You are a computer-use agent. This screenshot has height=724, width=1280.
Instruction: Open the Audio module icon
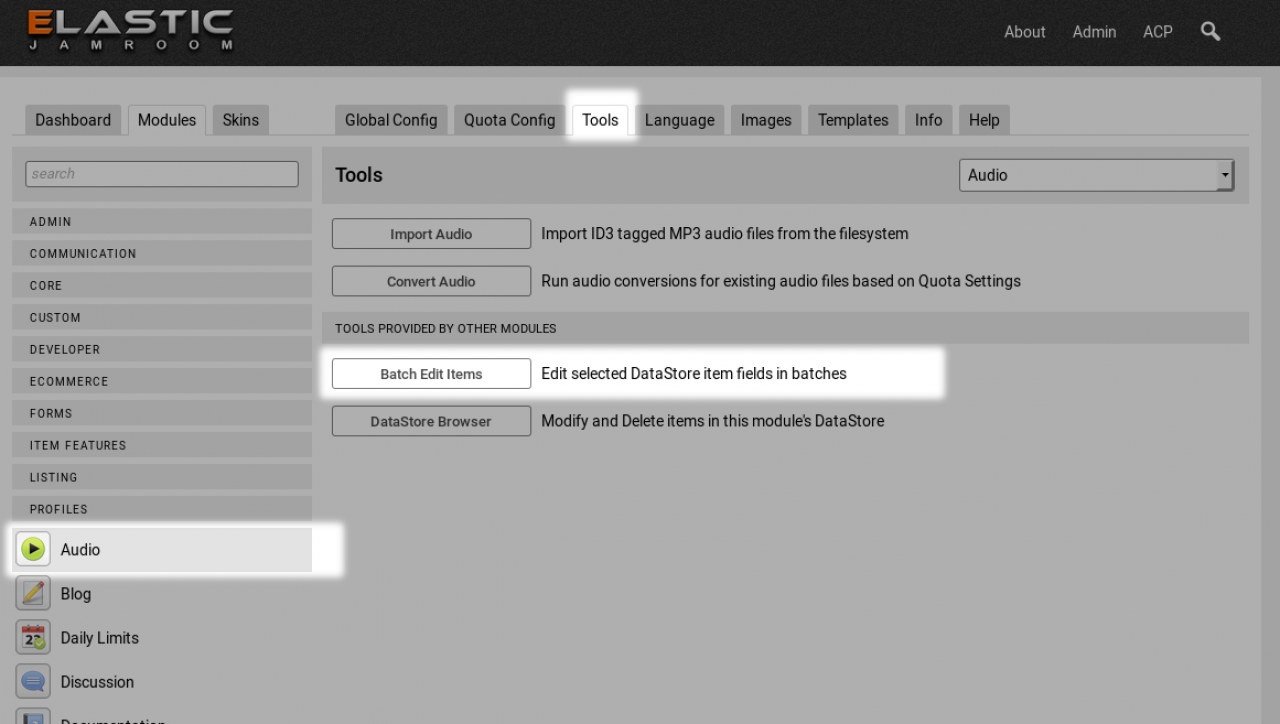pyautogui.click(x=33, y=549)
